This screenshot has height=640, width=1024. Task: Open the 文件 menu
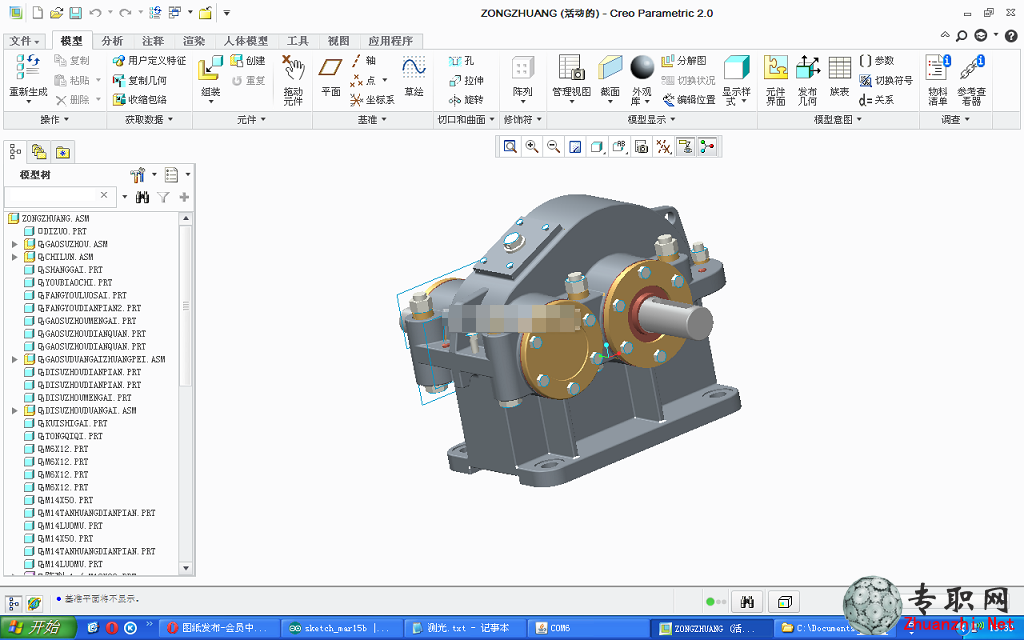pos(24,40)
